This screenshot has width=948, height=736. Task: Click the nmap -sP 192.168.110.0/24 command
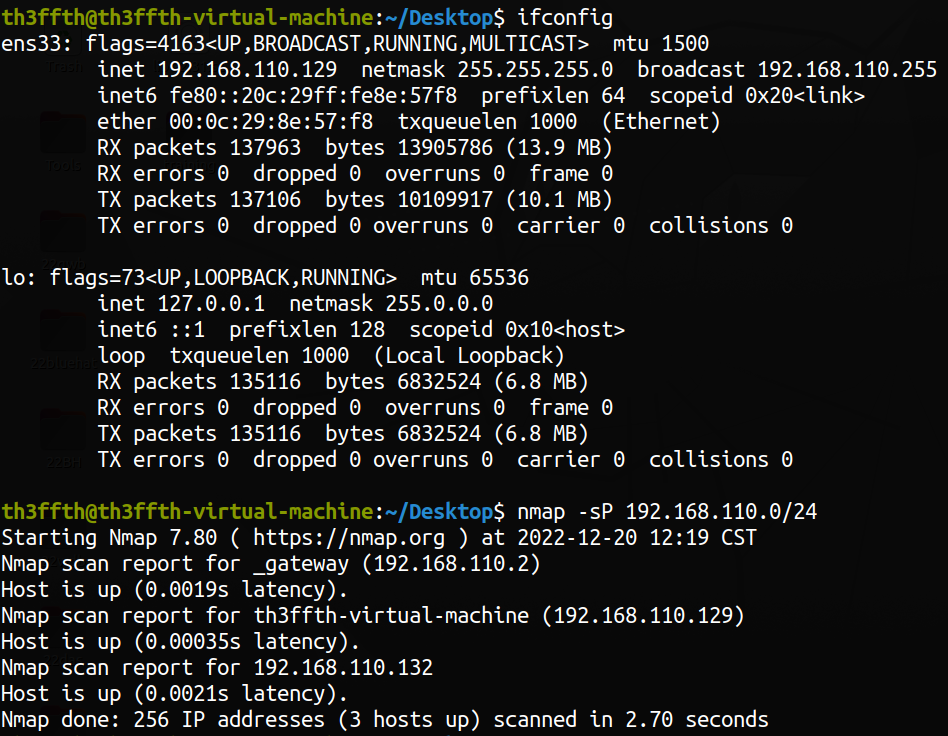pyautogui.click(x=667, y=512)
